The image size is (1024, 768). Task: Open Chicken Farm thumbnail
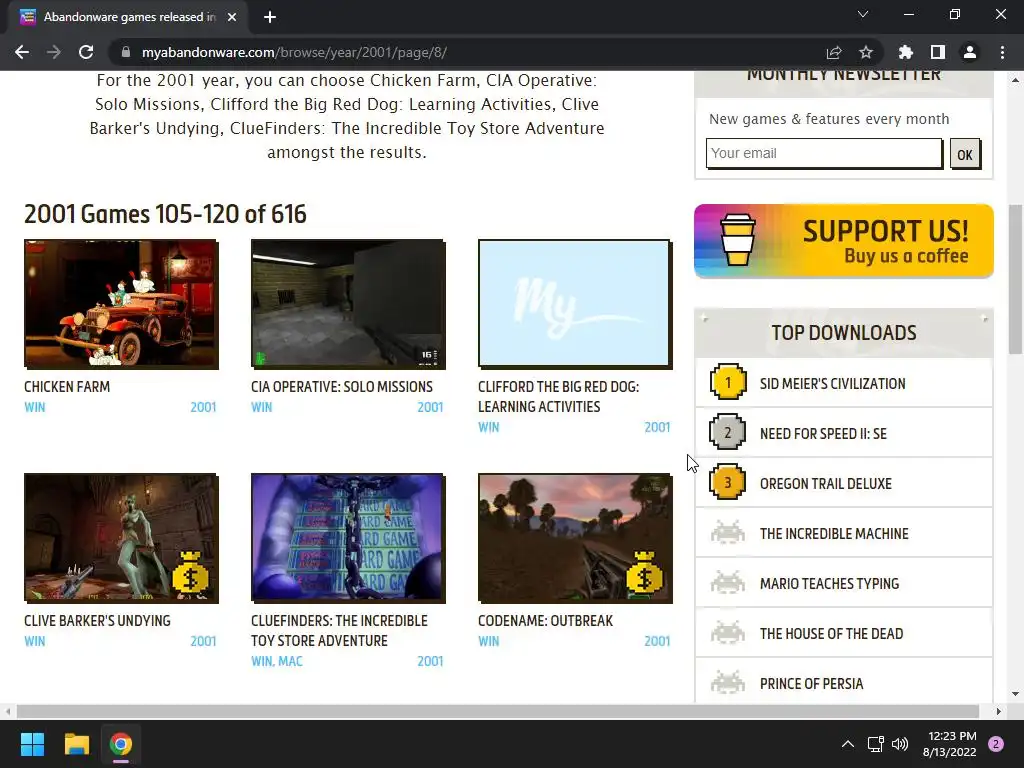coord(121,304)
